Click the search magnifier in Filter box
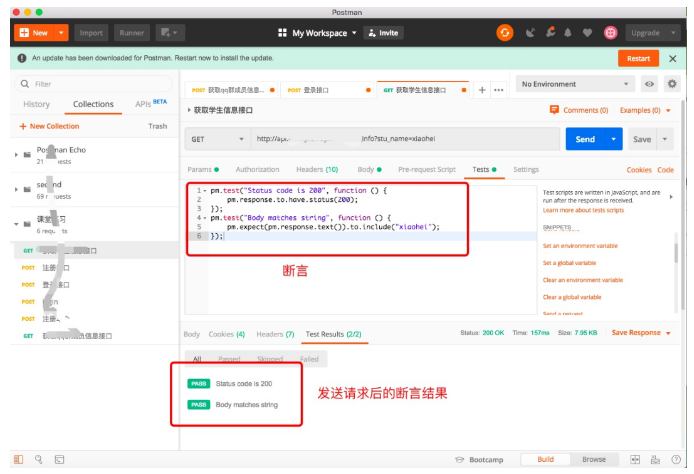 point(25,84)
